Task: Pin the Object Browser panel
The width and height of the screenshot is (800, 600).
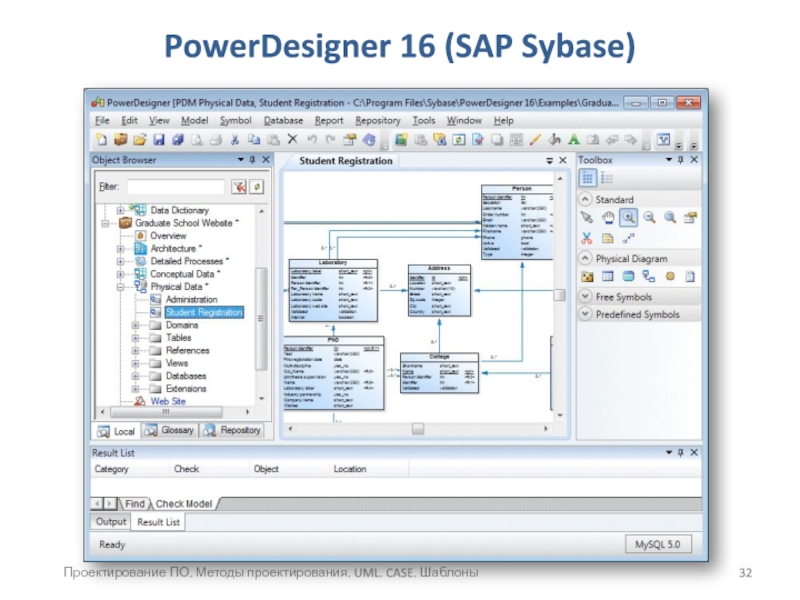Action: point(252,160)
